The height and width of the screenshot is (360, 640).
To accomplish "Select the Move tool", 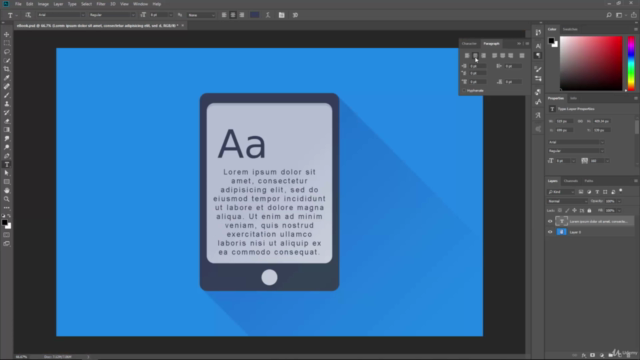I will (x=7, y=34).
